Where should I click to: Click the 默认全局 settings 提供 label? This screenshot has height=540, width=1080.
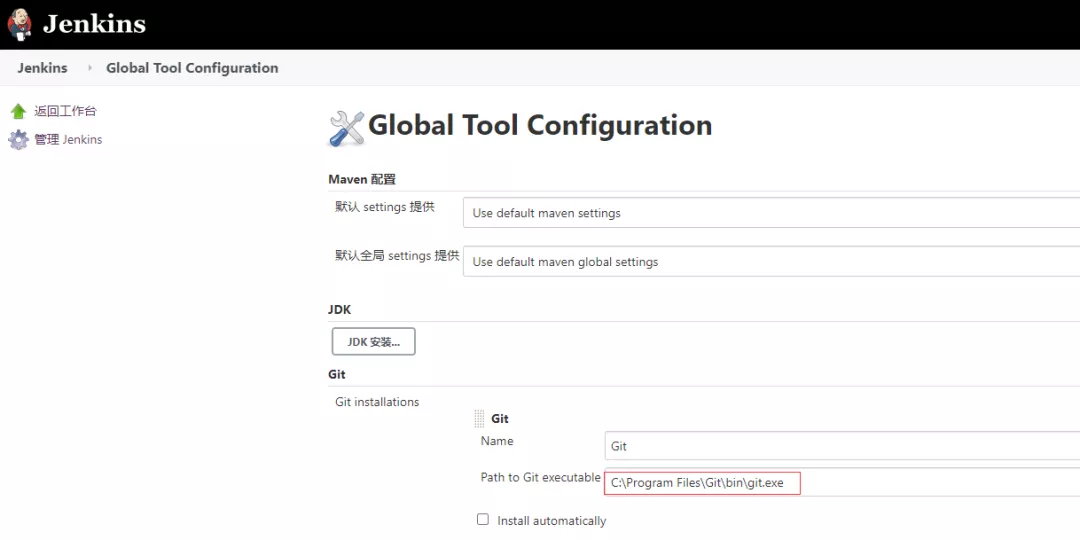[x=397, y=256]
